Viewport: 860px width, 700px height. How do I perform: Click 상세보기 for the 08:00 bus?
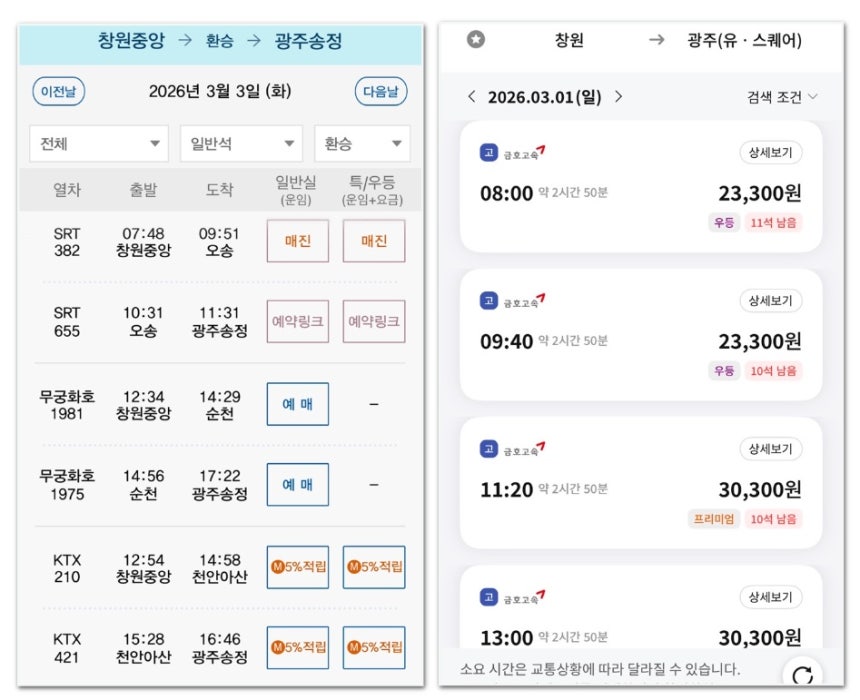pyautogui.click(x=770, y=153)
